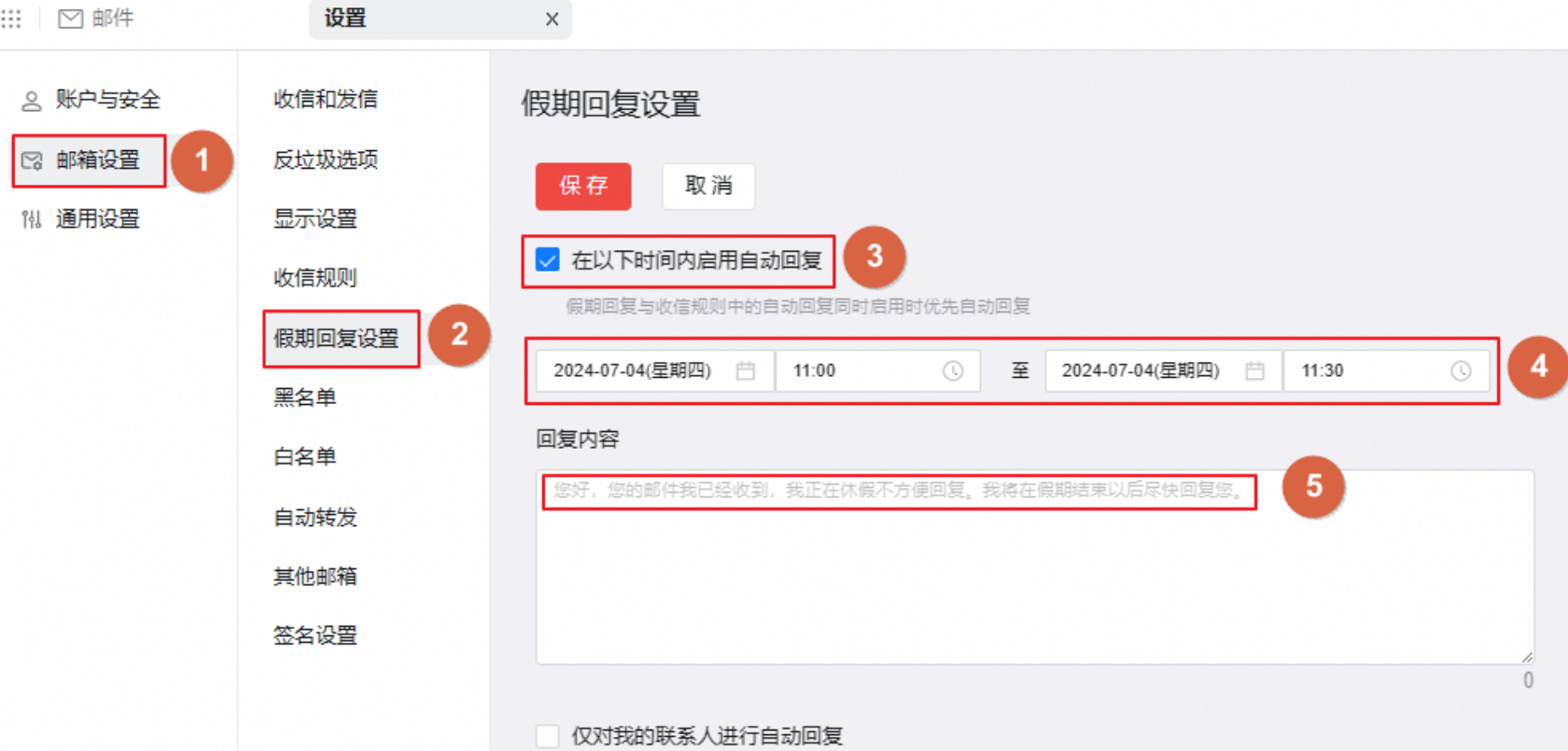Open start time clock icon
The image size is (1568, 751).
point(952,371)
